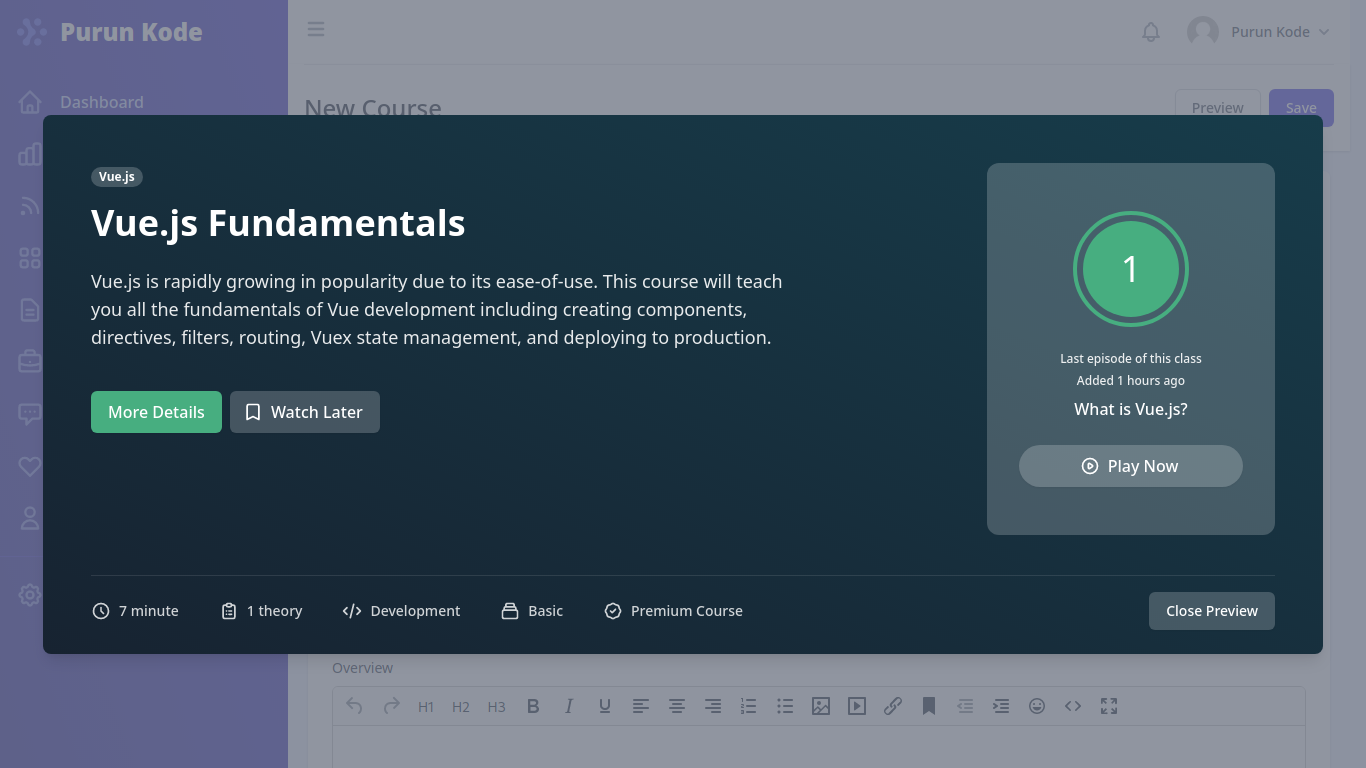Insert video with the toolbar icon
1366x768 pixels.
[857, 706]
